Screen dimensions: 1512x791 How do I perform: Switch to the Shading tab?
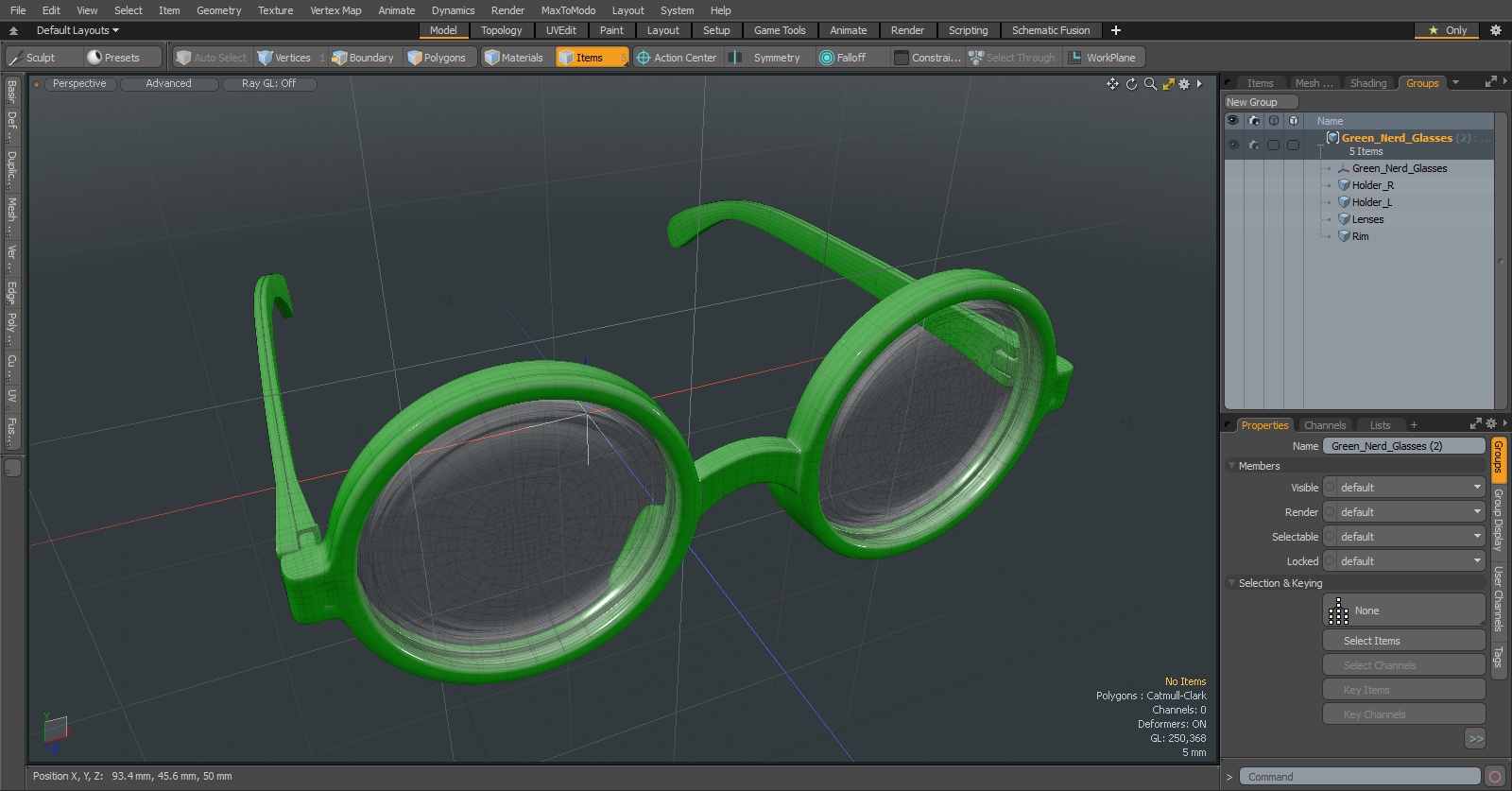1367,83
